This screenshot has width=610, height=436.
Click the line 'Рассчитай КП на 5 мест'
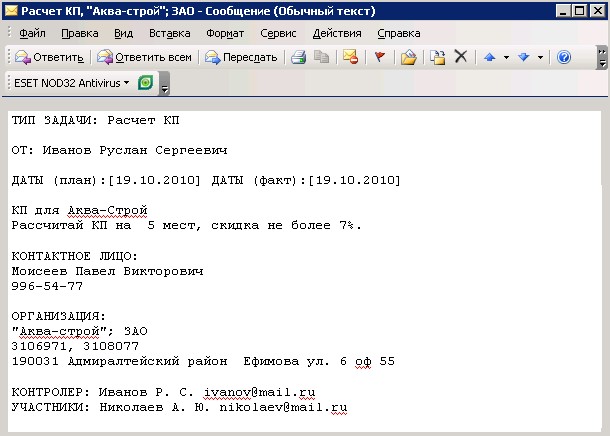106,226
